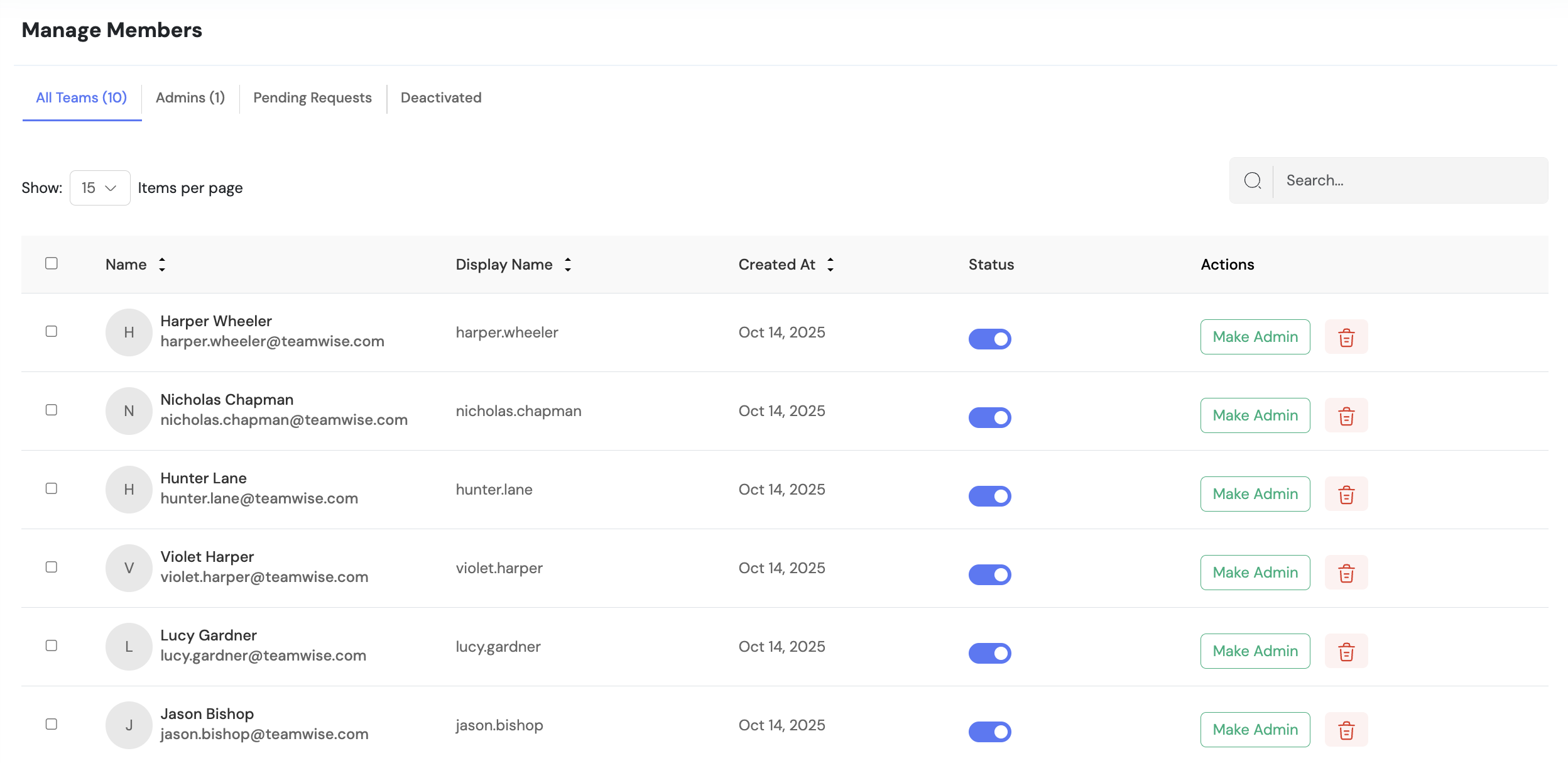Click Make Admin for Violet Harper
The width and height of the screenshot is (1568, 763).
pos(1255,573)
